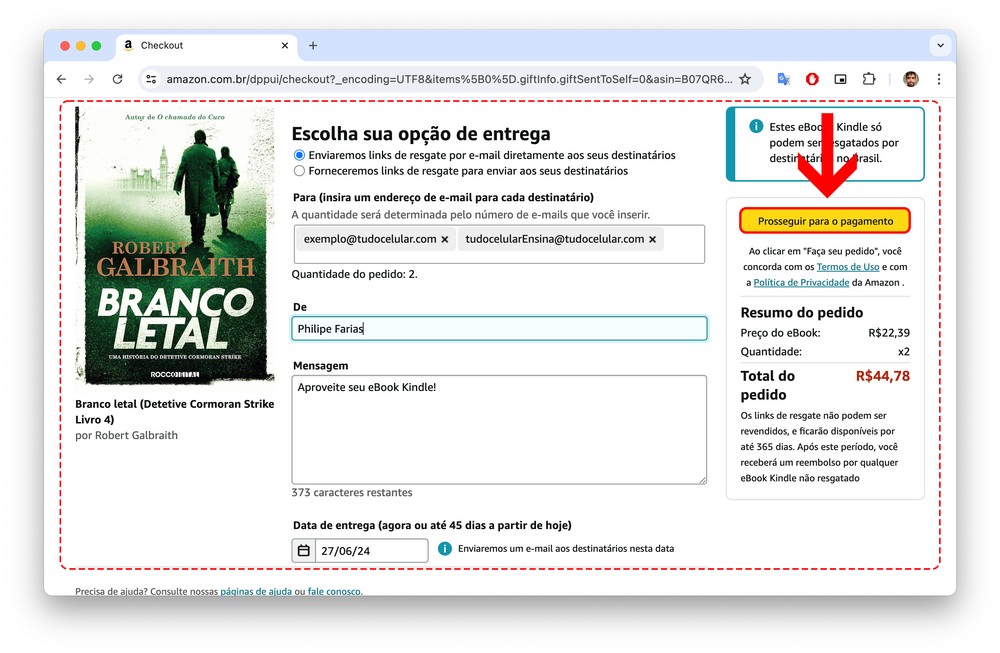This screenshot has height=653, width=1000.
Task: Open the Google Translate extension icon
Action: [x=784, y=79]
